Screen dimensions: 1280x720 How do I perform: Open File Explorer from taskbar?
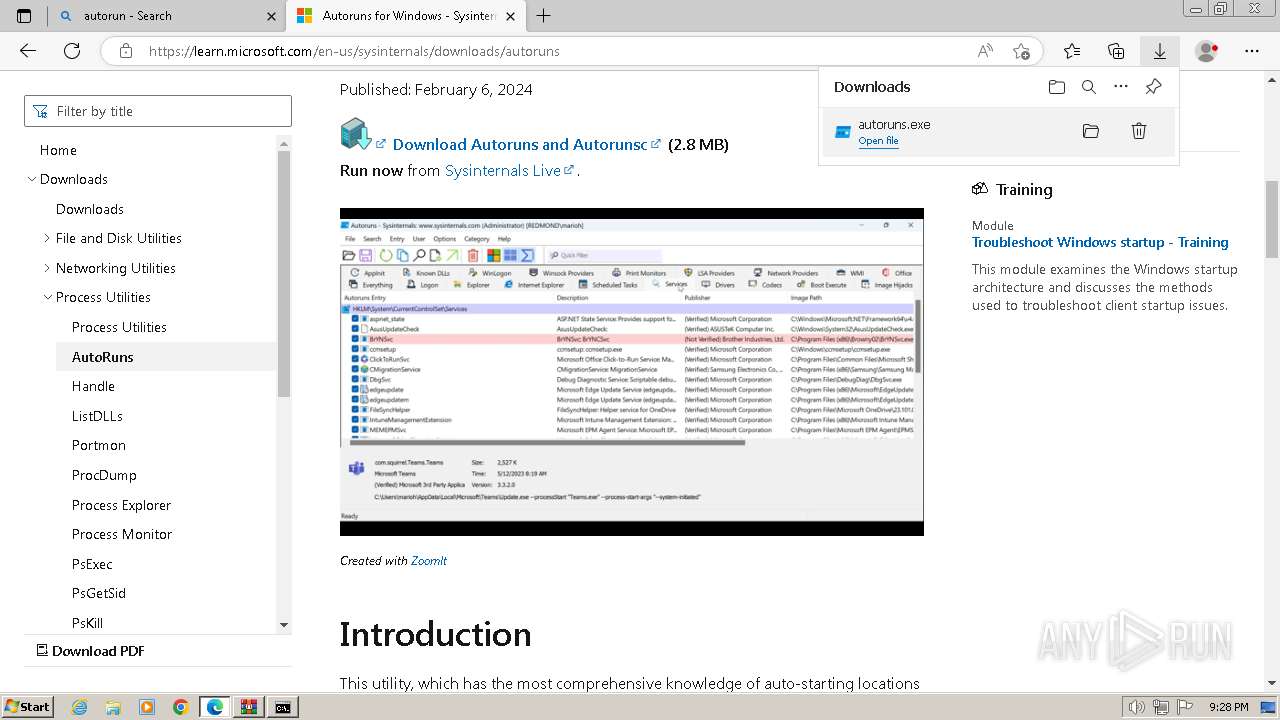pyautogui.click(x=113, y=707)
